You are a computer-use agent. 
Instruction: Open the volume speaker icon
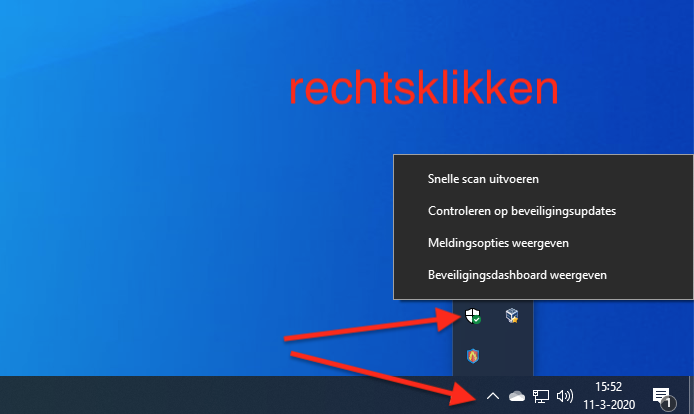[565, 396]
